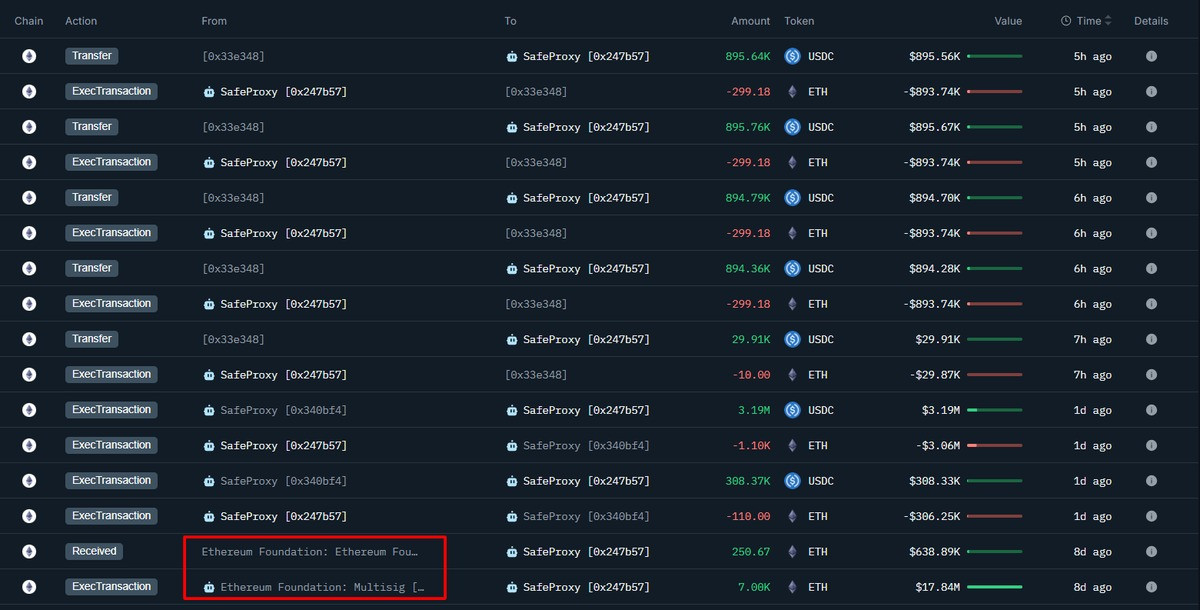The image size is (1200, 610).
Task: Click the $638.89K value cell
Action: (x=934, y=552)
